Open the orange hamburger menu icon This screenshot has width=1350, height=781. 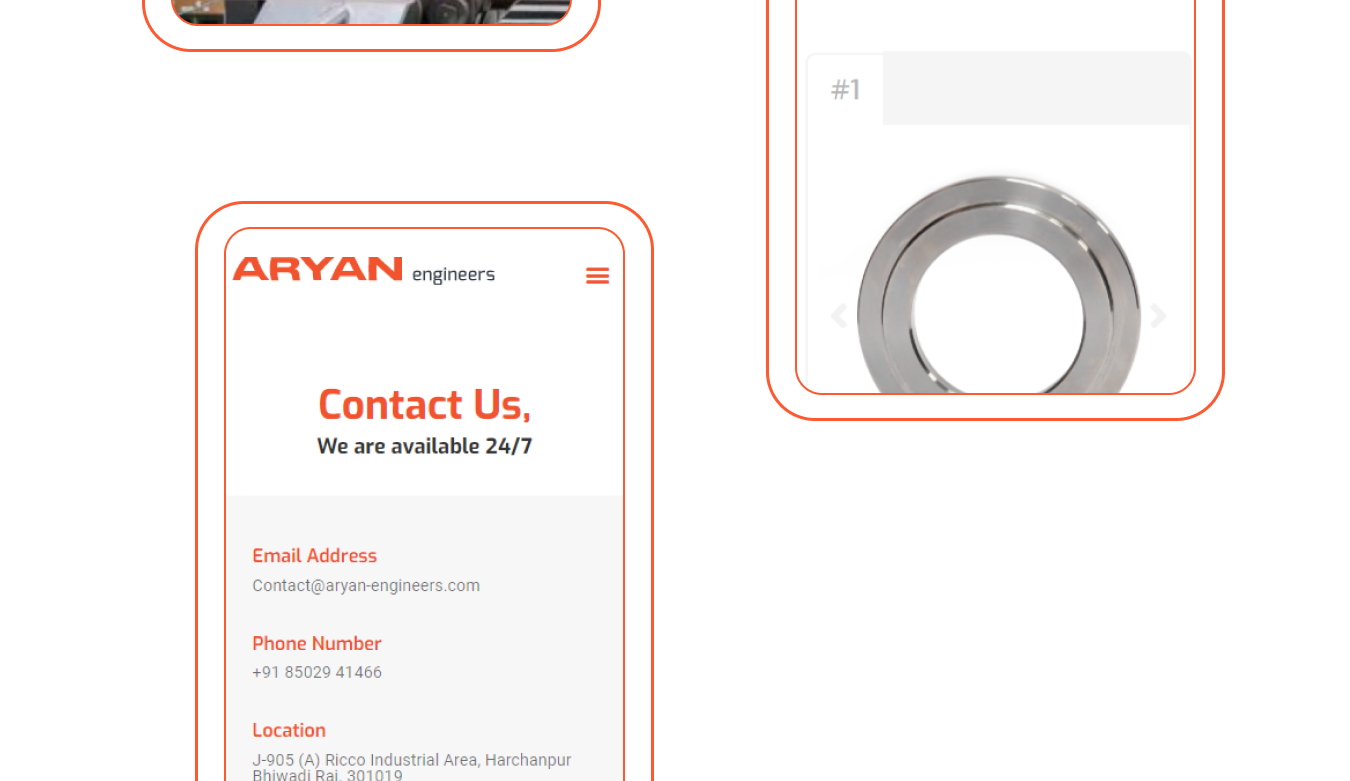tap(598, 276)
